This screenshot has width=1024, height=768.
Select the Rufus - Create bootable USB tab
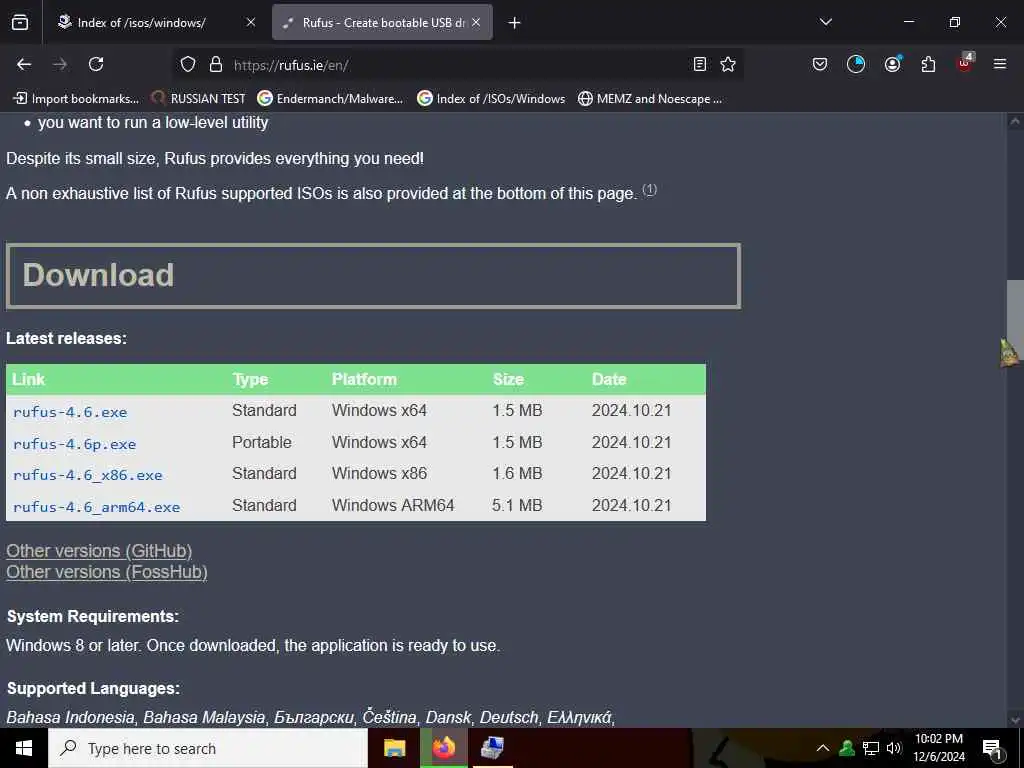382,22
